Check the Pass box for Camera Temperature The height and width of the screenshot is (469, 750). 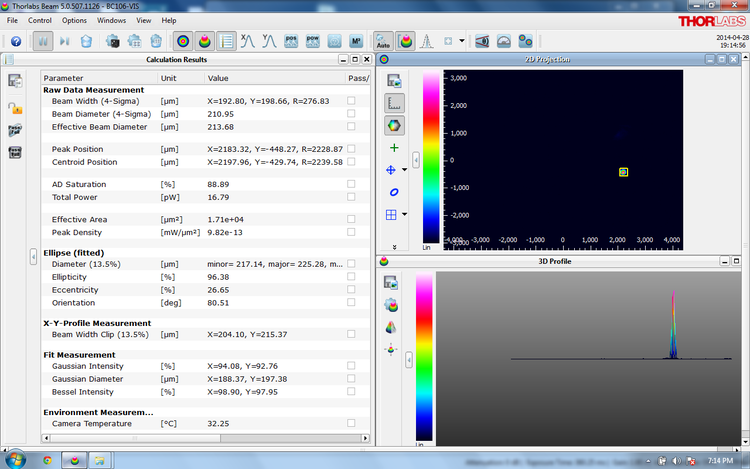point(350,424)
